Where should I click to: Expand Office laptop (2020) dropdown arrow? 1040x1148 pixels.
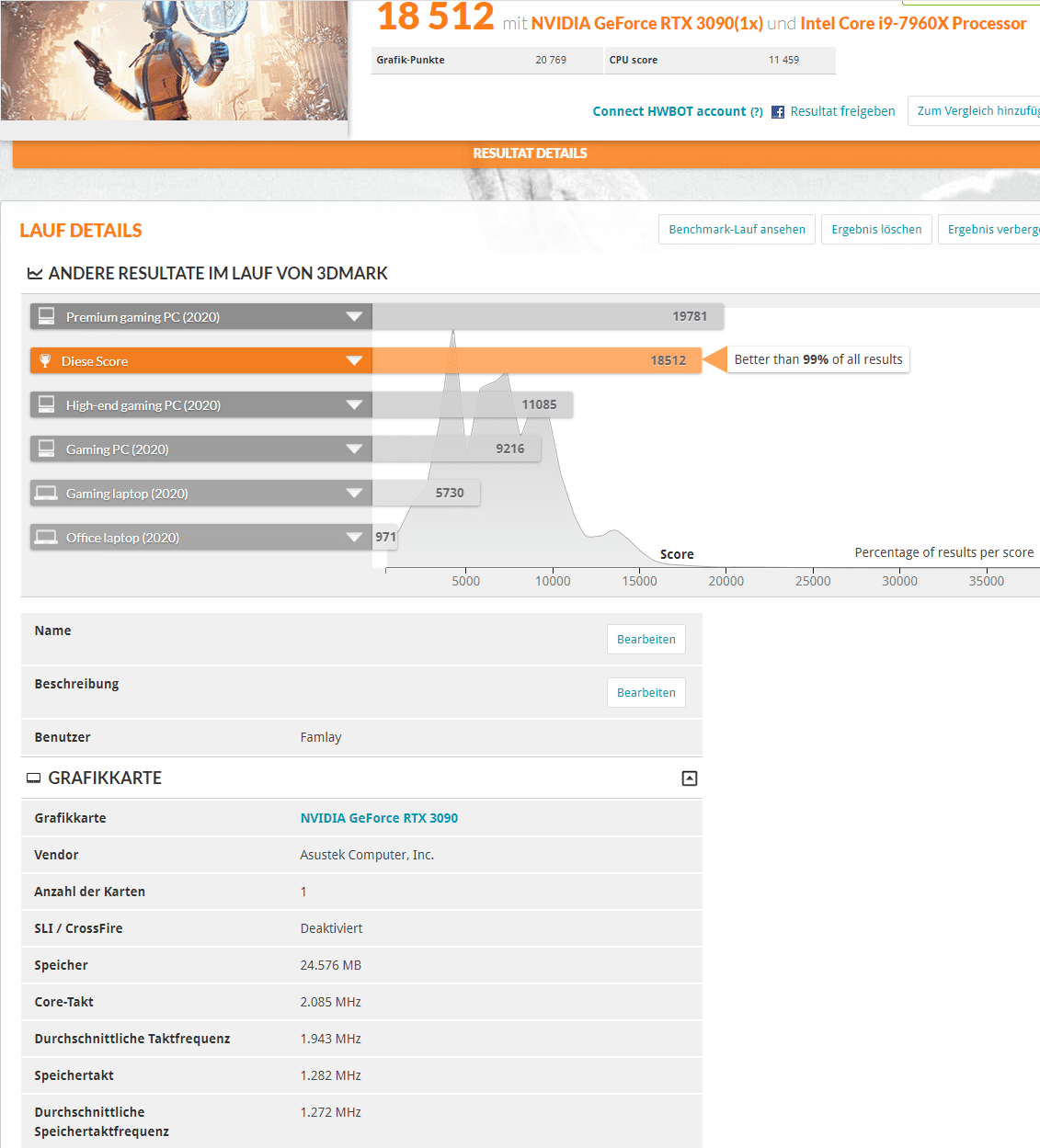click(354, 538)
